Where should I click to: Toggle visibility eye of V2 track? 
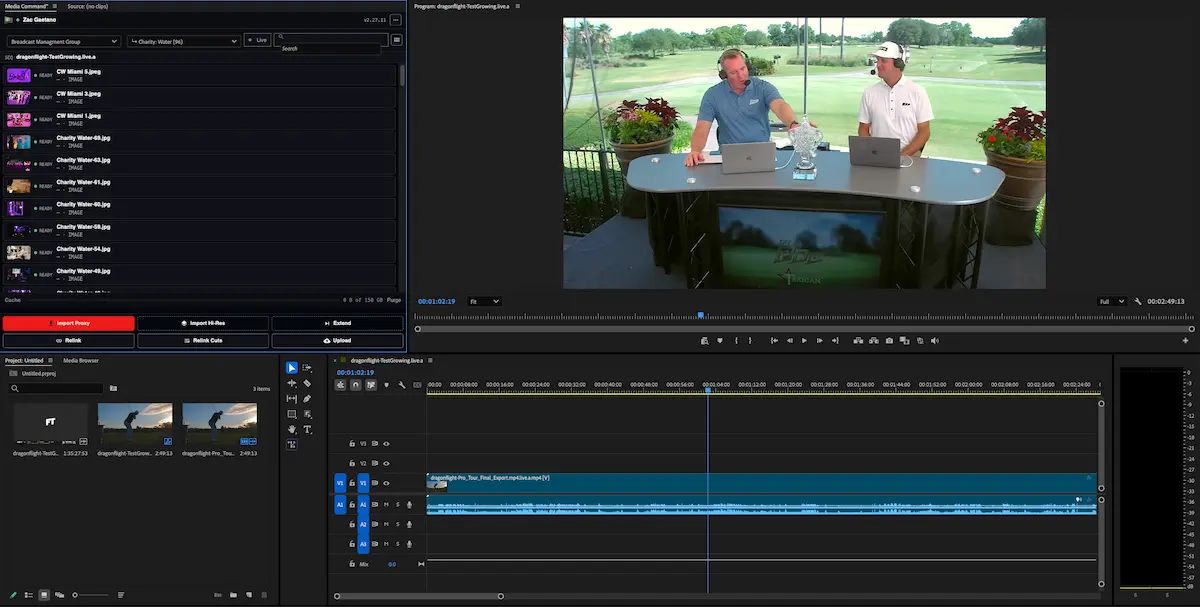coord(386,463)
